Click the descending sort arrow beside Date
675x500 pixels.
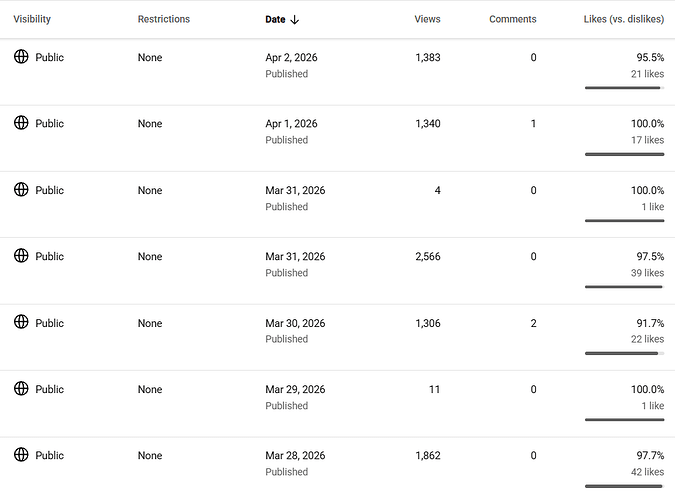point(295,19)
